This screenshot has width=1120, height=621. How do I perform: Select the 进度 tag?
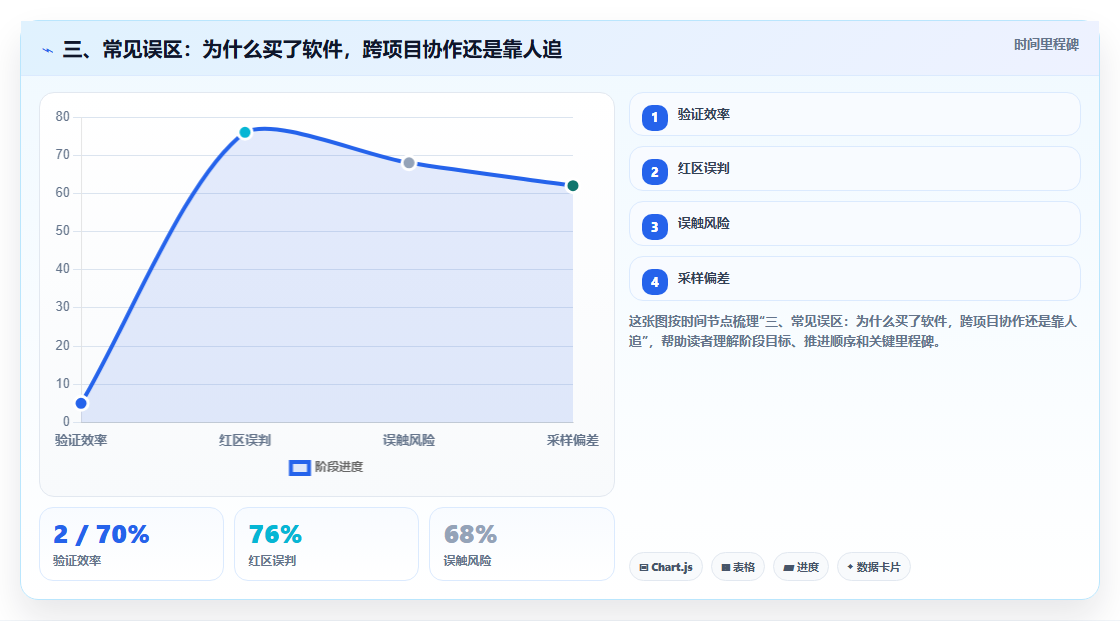click(801, 567)
